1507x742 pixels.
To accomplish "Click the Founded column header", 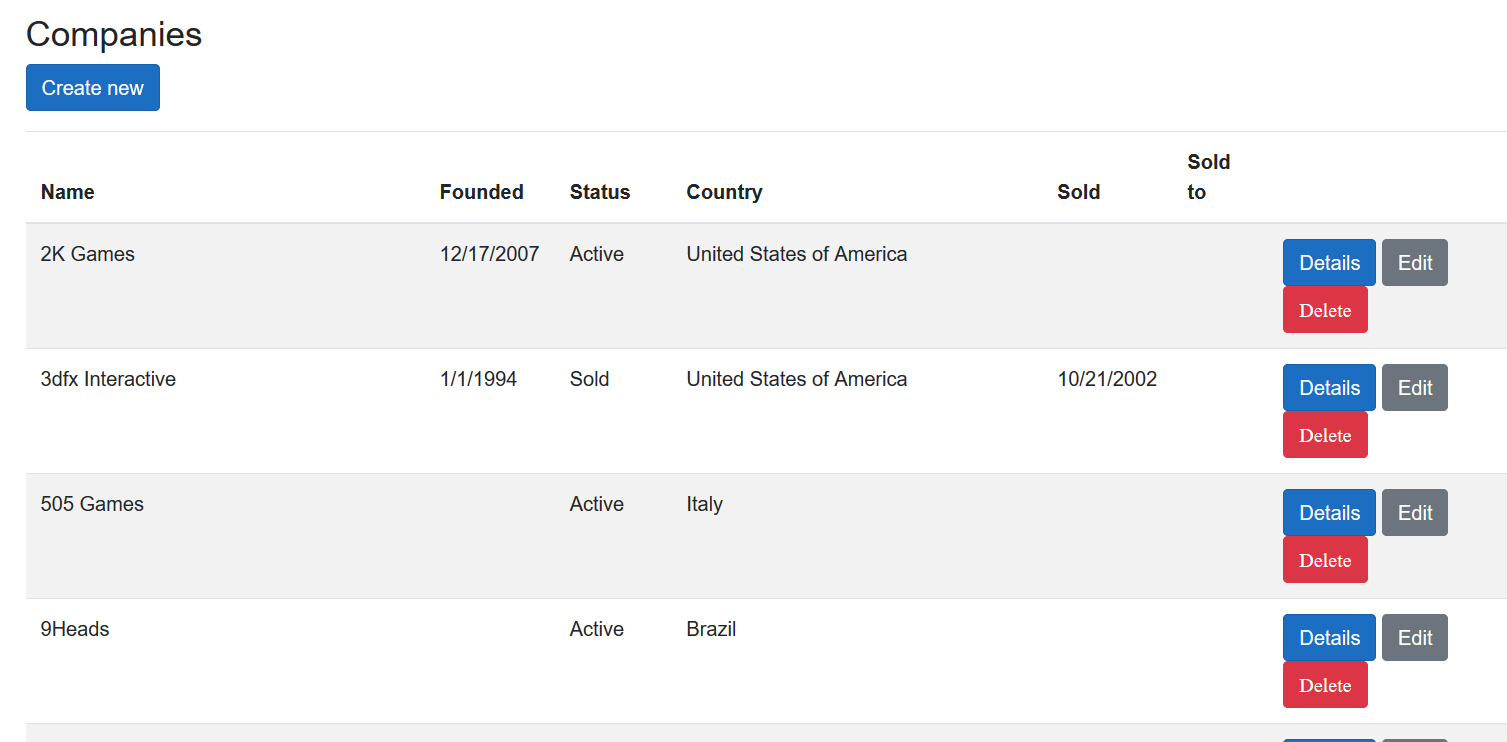I will (x=481, y=192).
